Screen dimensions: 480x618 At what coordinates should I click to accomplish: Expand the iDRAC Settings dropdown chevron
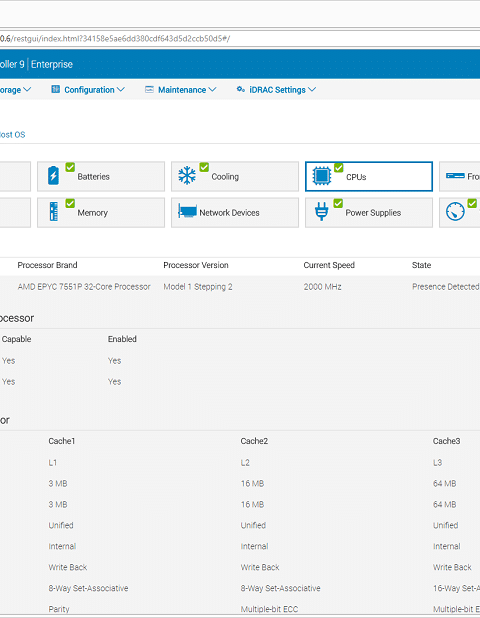pos(312,90)
